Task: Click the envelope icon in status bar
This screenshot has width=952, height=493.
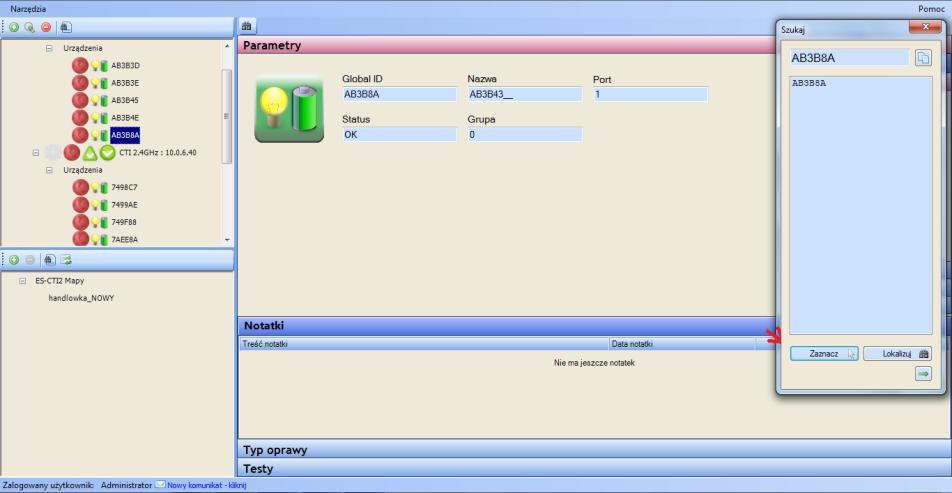Action: [x=160, y=485]
